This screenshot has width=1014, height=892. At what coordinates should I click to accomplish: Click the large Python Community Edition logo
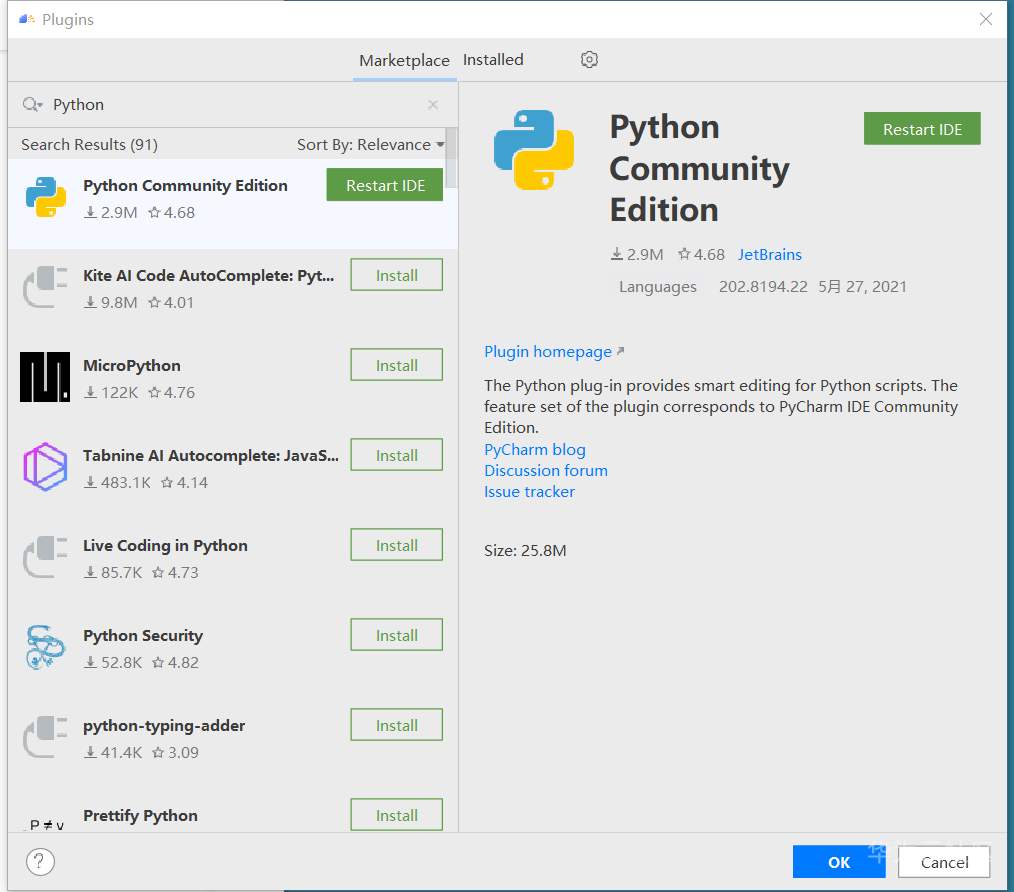534,150
